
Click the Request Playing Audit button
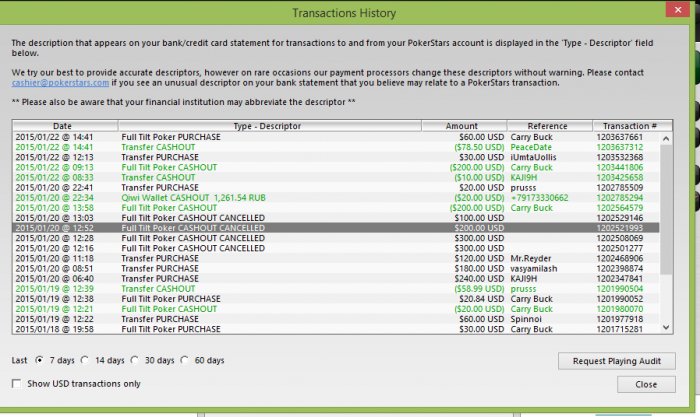(x=617, y=361)
